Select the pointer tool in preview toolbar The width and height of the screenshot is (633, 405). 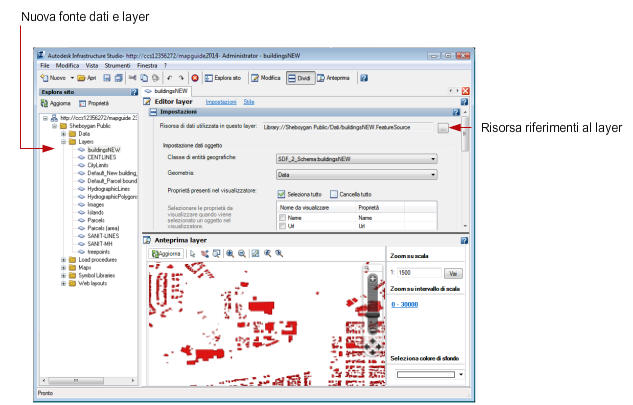(193, 254)
